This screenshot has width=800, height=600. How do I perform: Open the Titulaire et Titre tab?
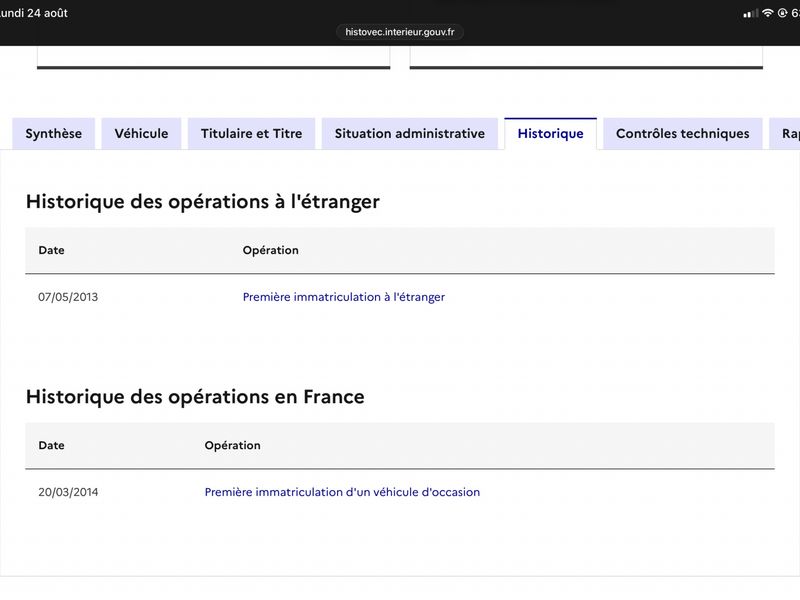[252, 134]
